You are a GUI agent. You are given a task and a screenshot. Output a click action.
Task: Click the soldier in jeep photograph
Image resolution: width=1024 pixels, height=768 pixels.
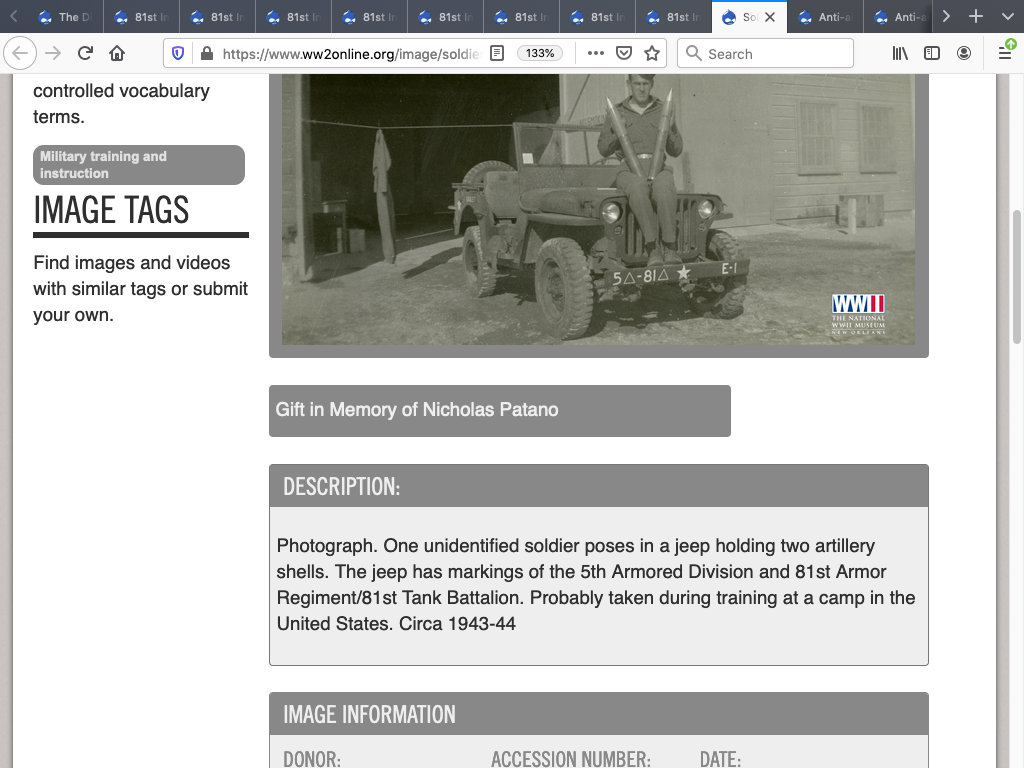tap(598, 210)
